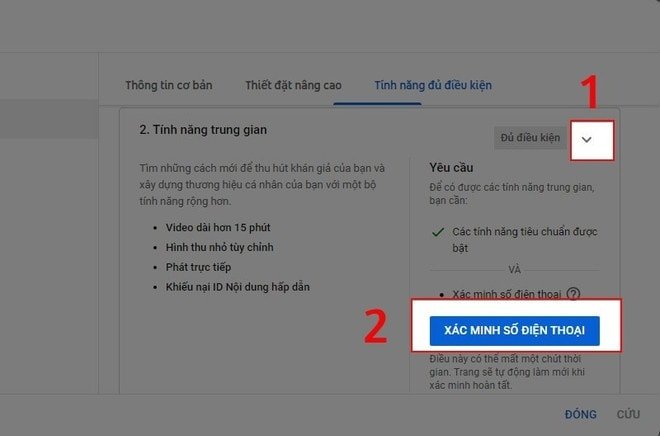The width and height of the screenshot is (660, 436).
Task: Click Khiếu nại ID Nội dung hấp dẫn
Action: click(237, 287)
